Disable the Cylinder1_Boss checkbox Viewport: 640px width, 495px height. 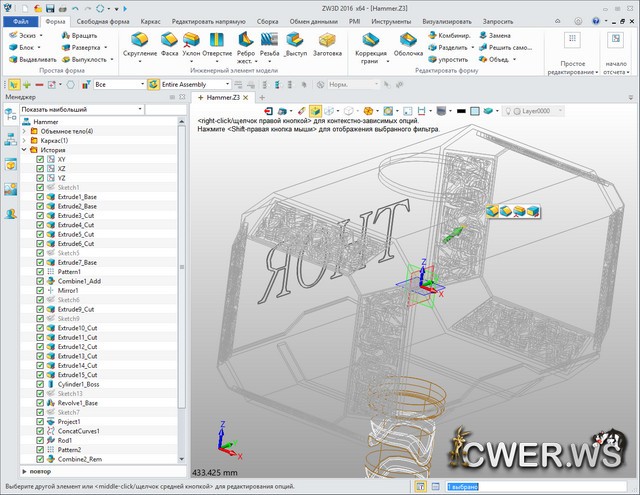click(x=40, y=384)
